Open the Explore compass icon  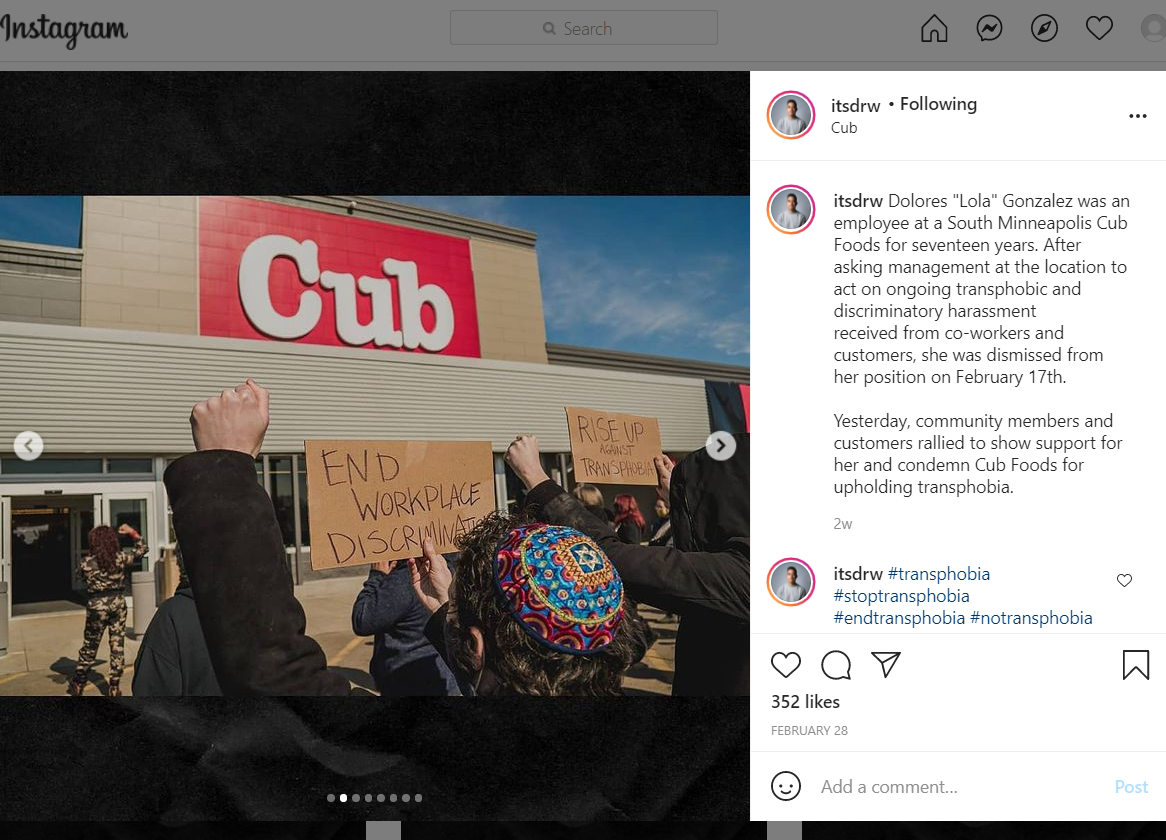[x=1044, y=29]
